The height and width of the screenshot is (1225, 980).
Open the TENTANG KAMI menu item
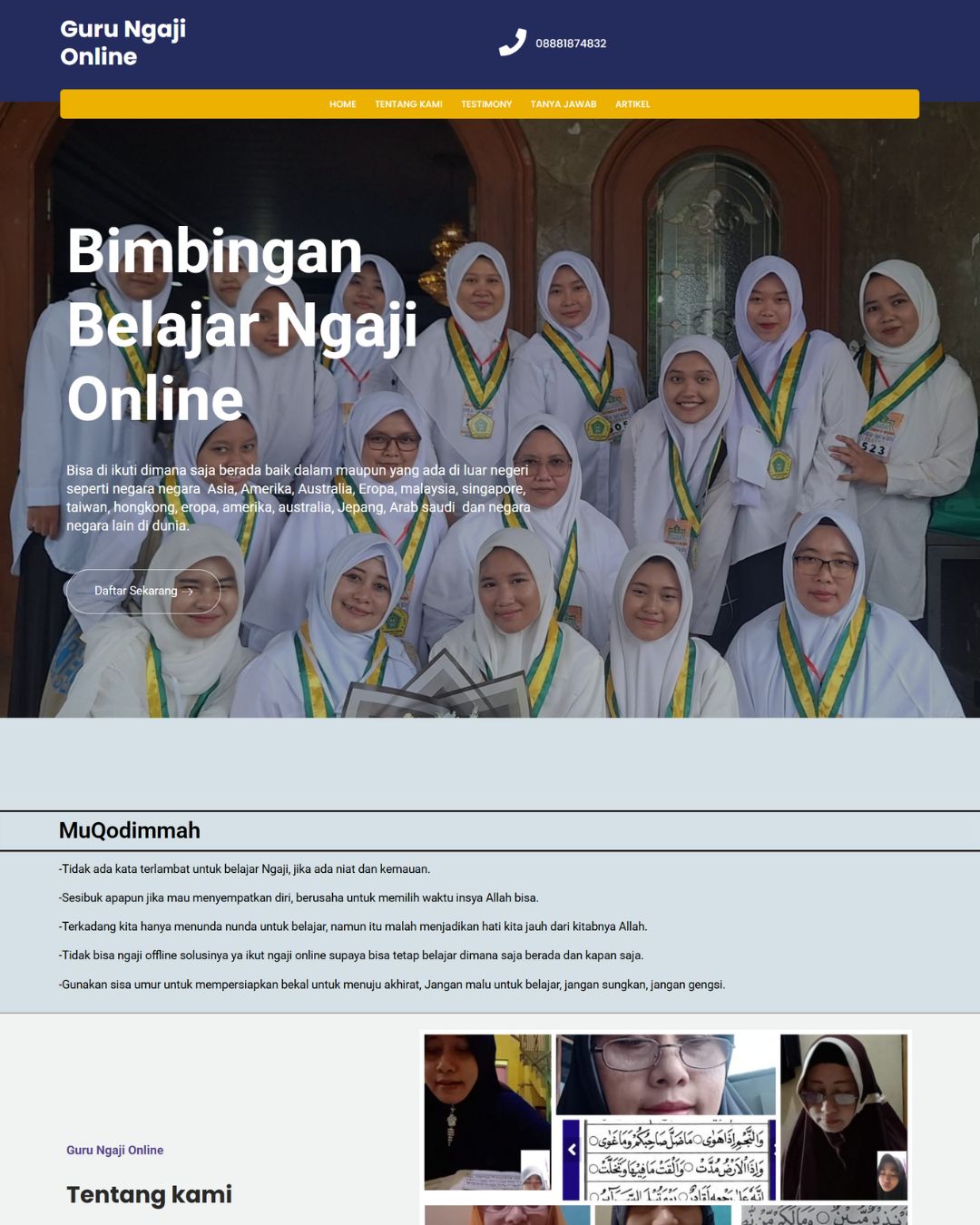pyautogui.click(x=408, y=104)
